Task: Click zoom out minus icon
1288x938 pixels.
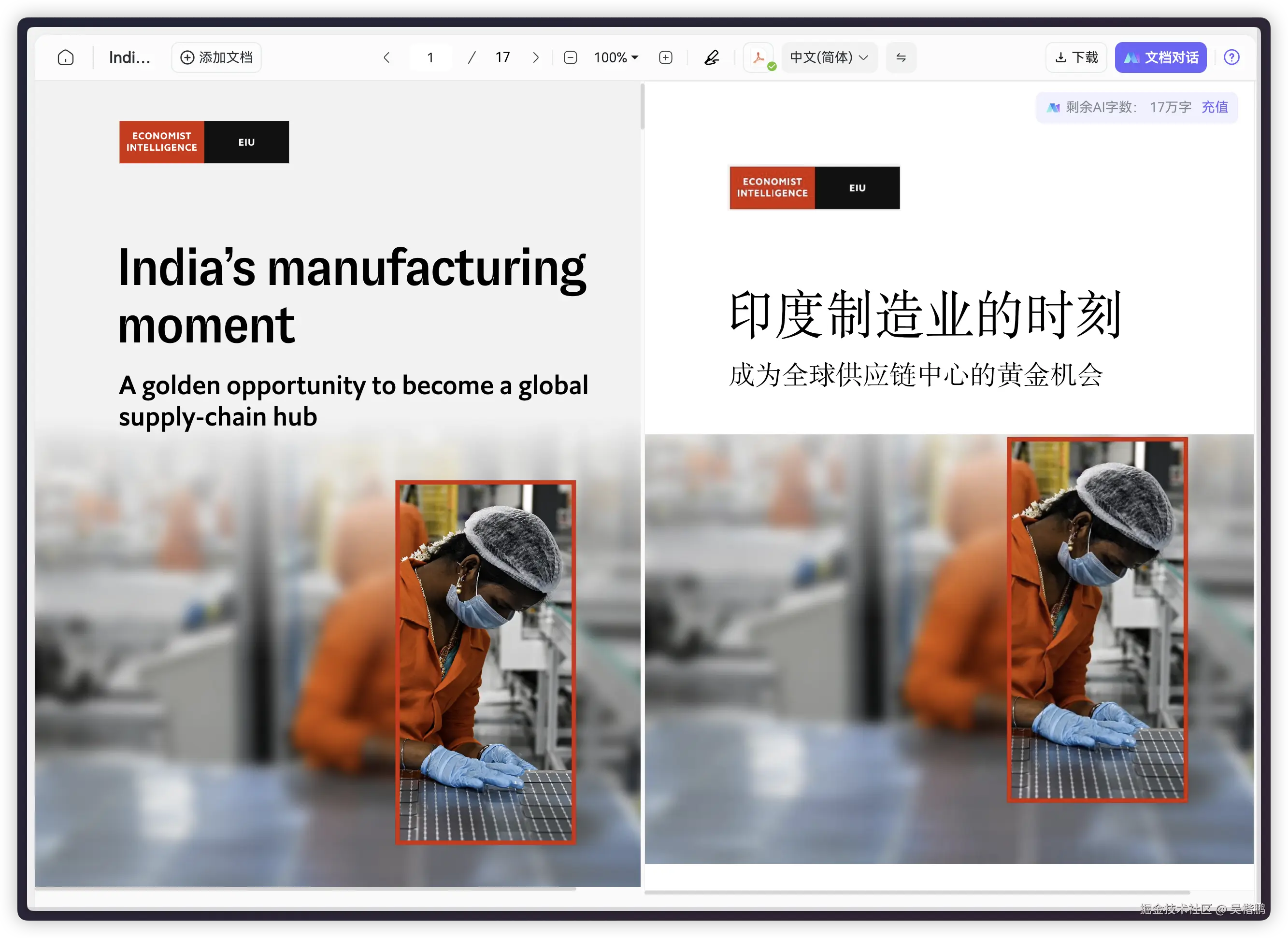Action: click(570, 57)
